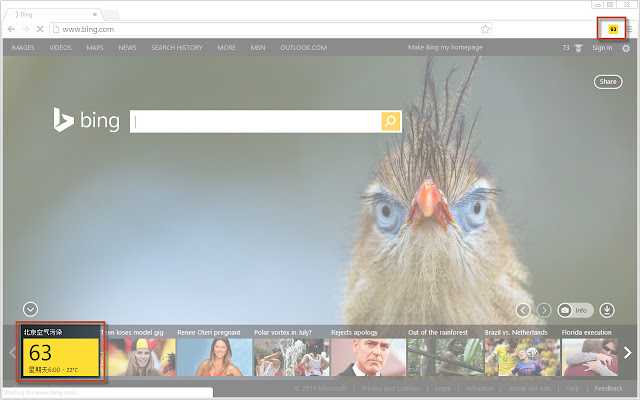The image size is (640, 400).
Task: Open the Legal footer link
Action: coord(442,389)
